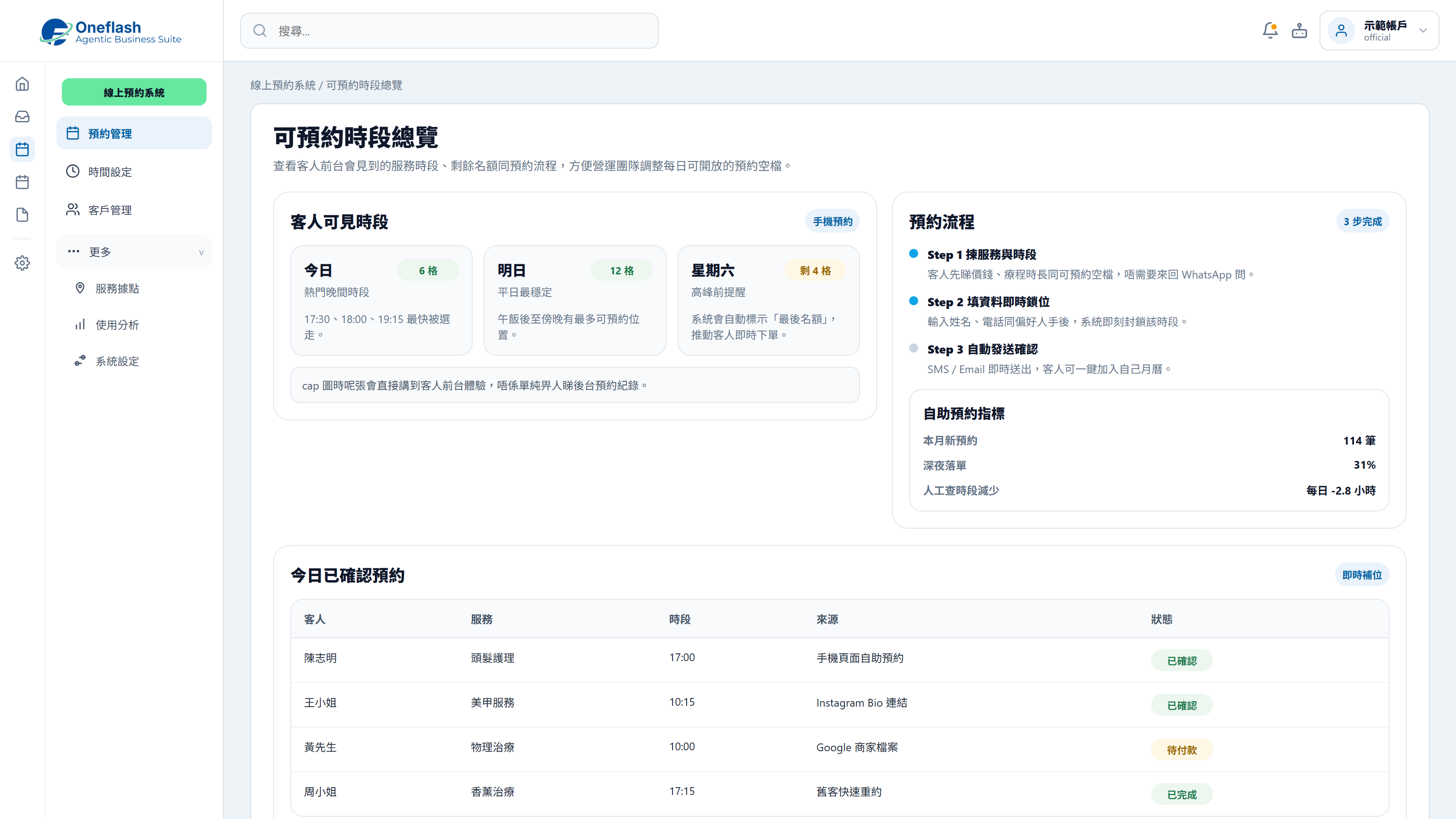The image size is (1456, 819).
Task: Click the 即時補位 badge
Action: coord(1362,575)
